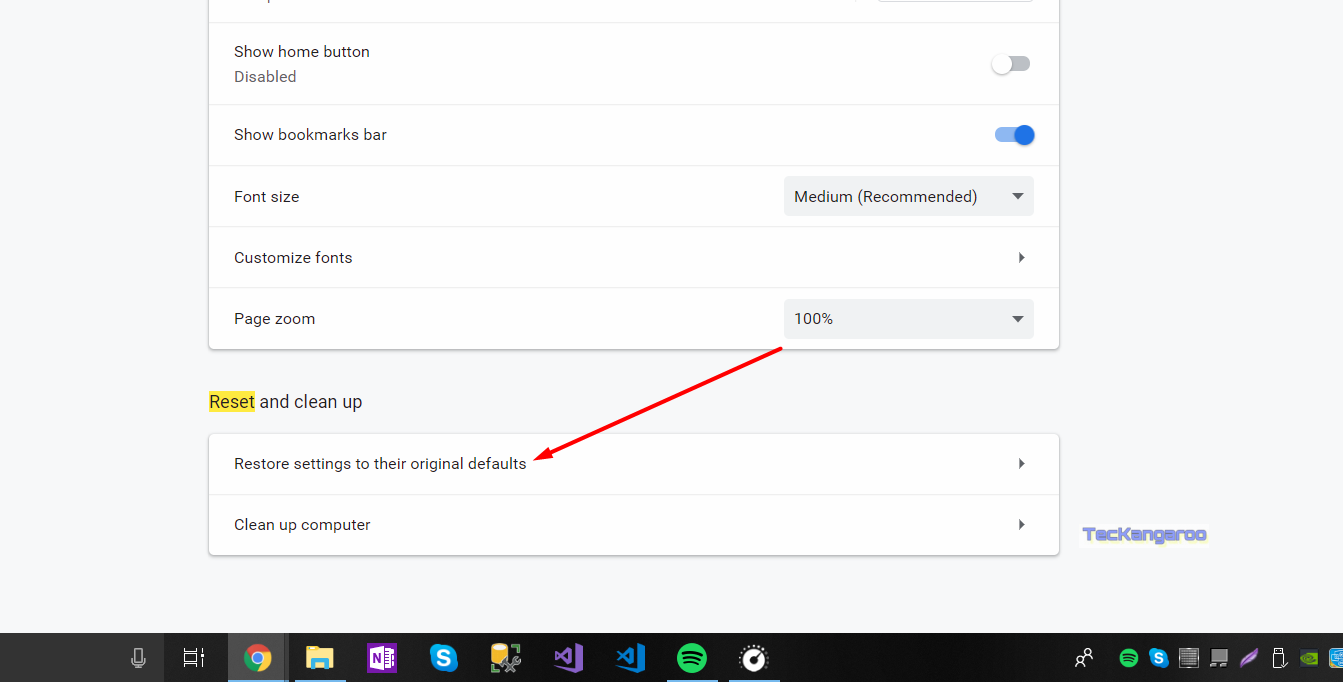Launch OneNote from the taskbar

click(x=381, y=658)
